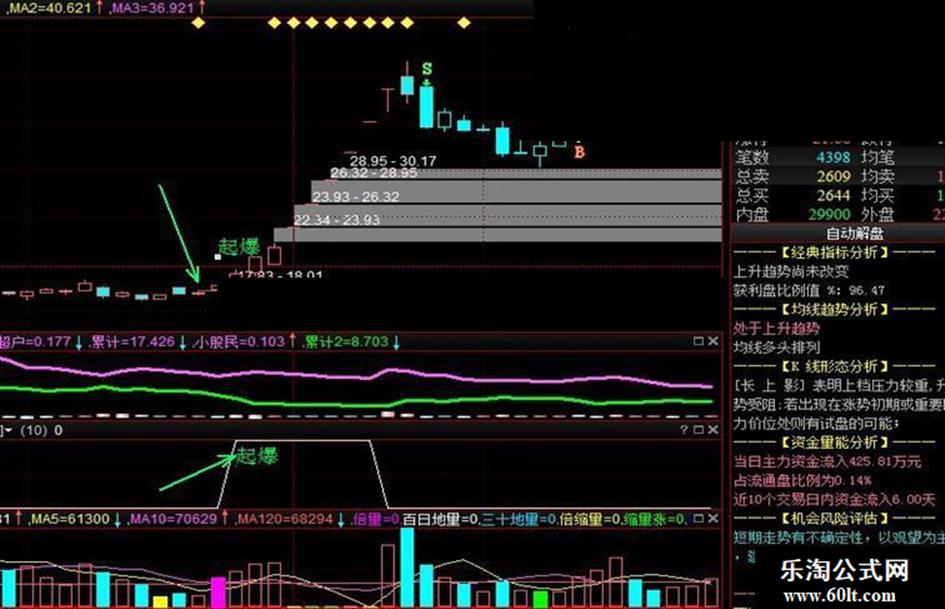
Task: Click the 累计=17.426 indicator label
Action: tap(132, 342)
